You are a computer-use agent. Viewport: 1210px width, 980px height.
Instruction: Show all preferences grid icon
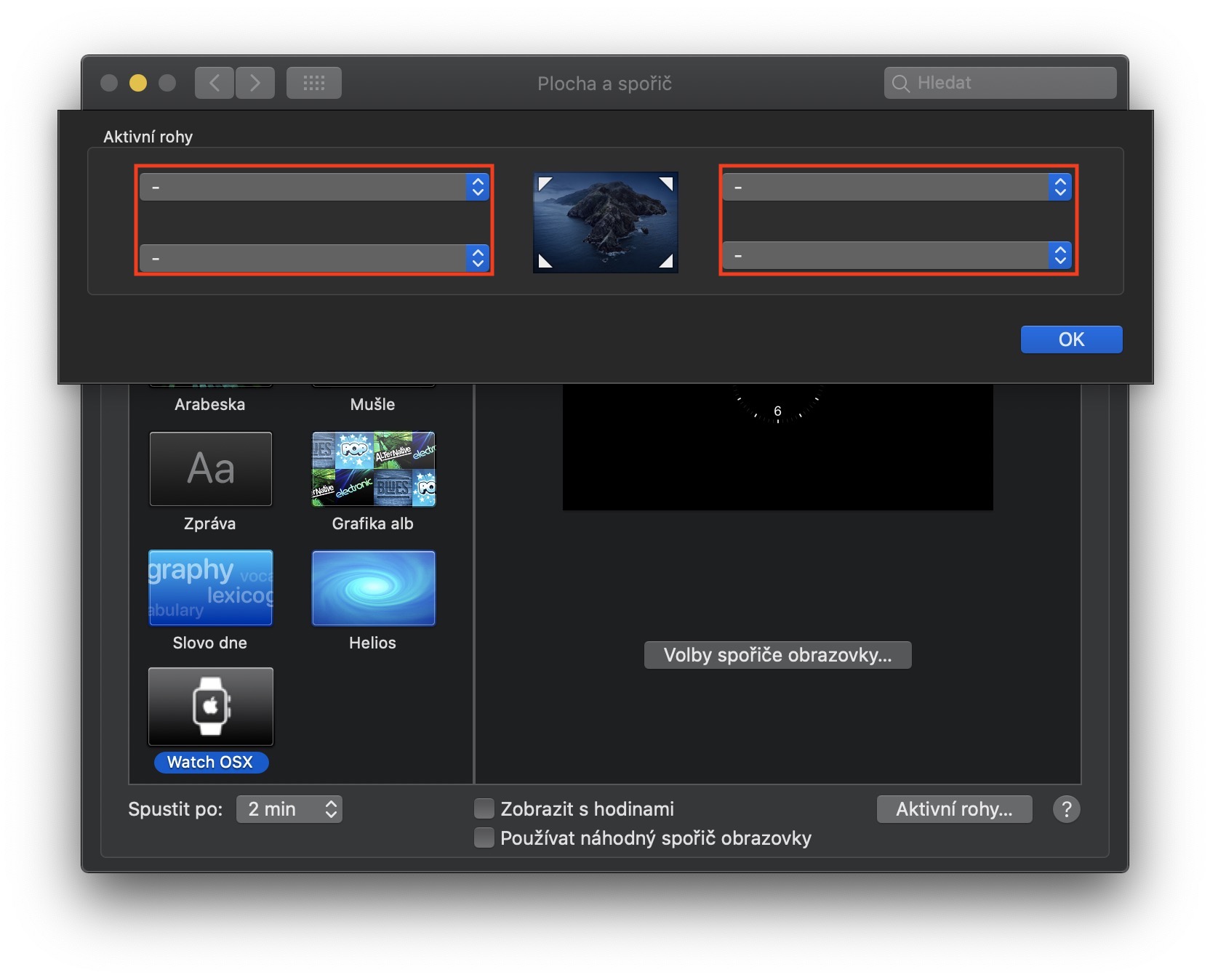313,83
